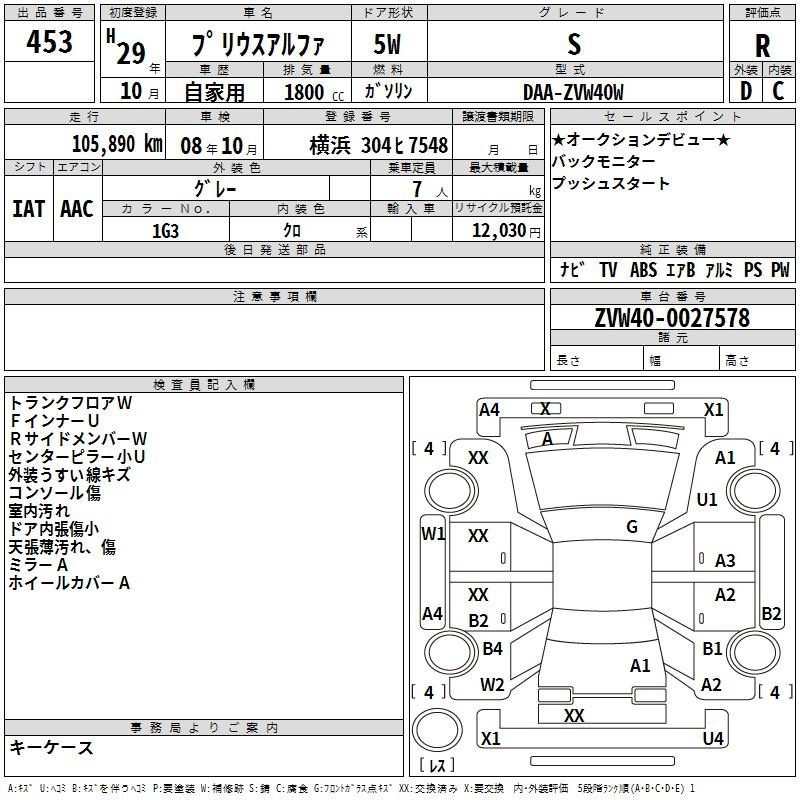
Task: Click office notice キーケース
Action: (52, 748)
